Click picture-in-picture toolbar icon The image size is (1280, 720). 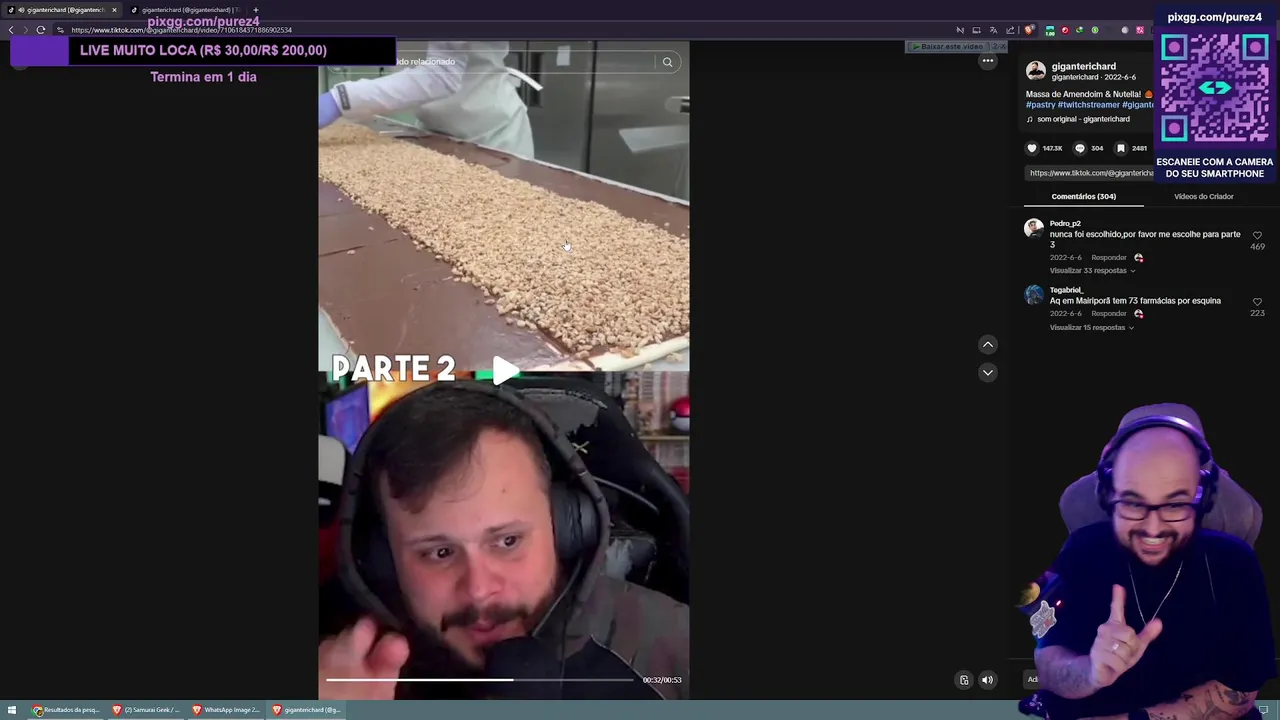(x=976, y=30)
